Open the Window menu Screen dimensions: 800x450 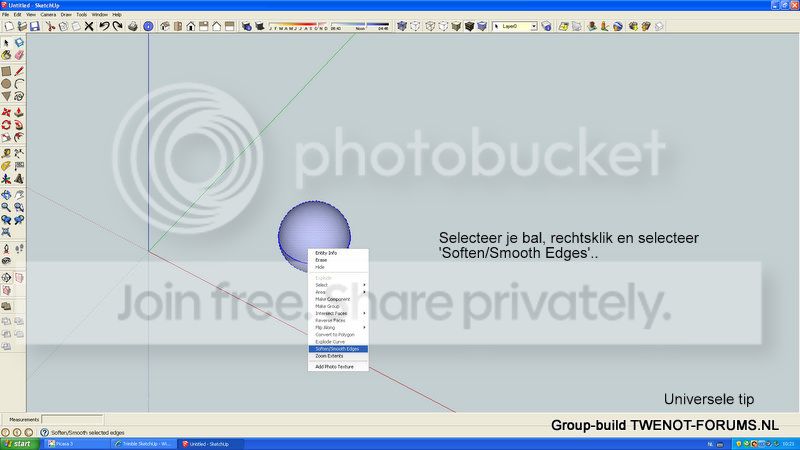(99, 15)
